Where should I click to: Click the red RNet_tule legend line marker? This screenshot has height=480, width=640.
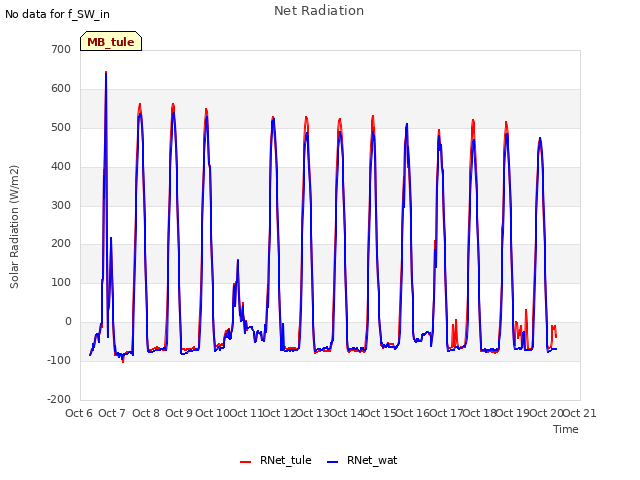(245, 462)
